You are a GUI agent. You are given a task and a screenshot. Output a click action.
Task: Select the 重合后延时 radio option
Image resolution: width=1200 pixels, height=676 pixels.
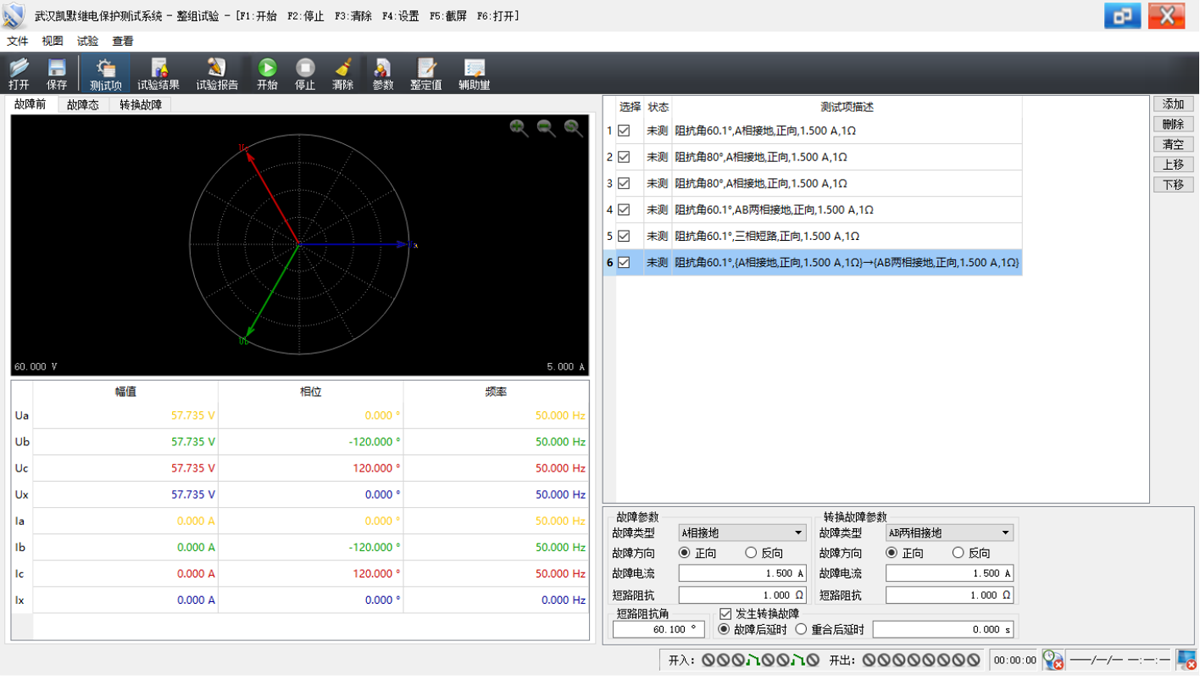click(801, 630)
